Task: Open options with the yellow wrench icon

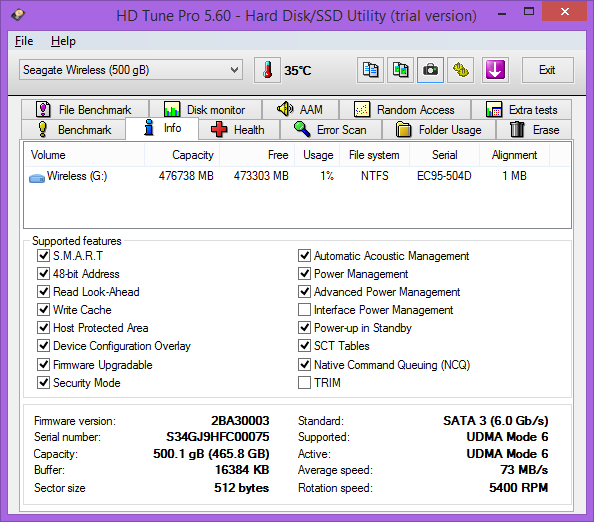Action: click(x=461, y=70)
